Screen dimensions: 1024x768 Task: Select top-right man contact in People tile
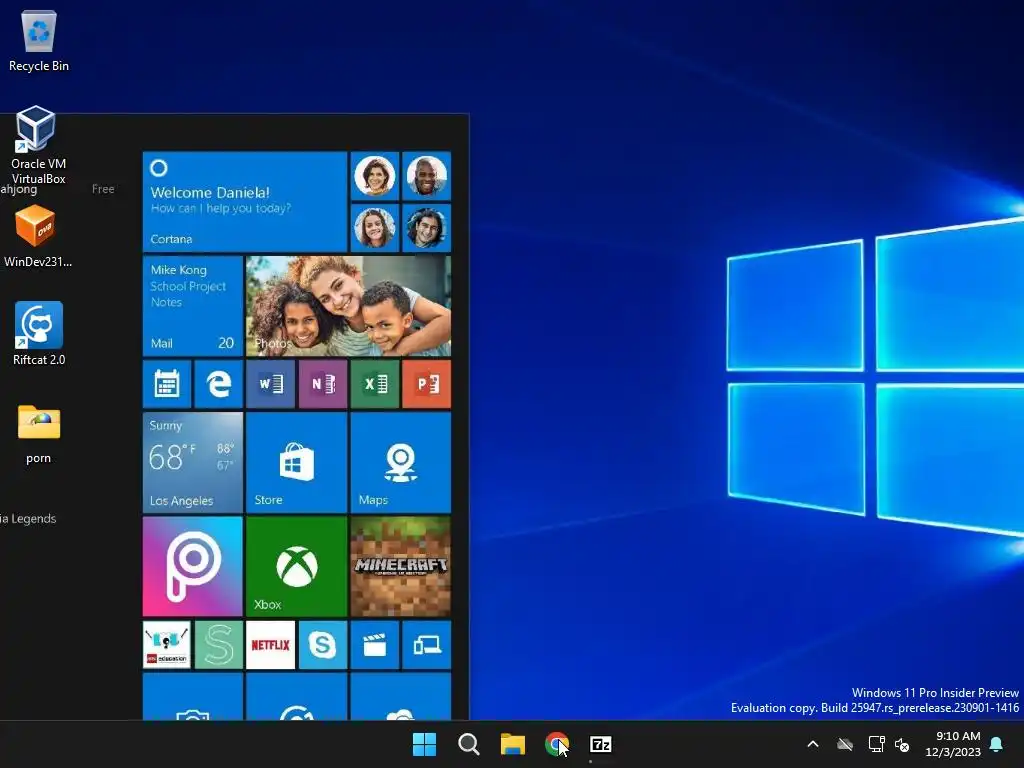(427, 176)
